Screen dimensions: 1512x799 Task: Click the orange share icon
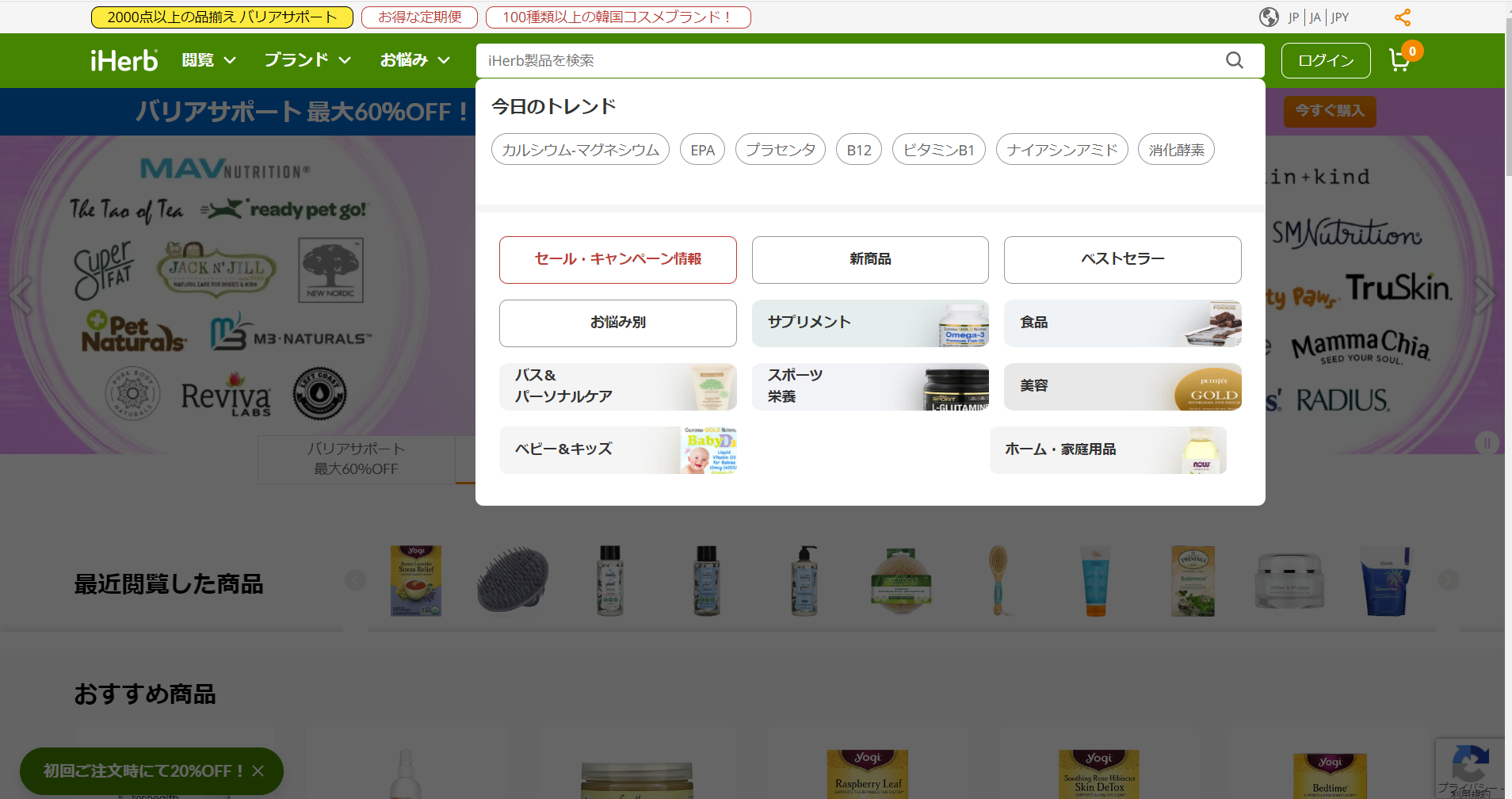pyautogui.click(x=1403, y=17)
